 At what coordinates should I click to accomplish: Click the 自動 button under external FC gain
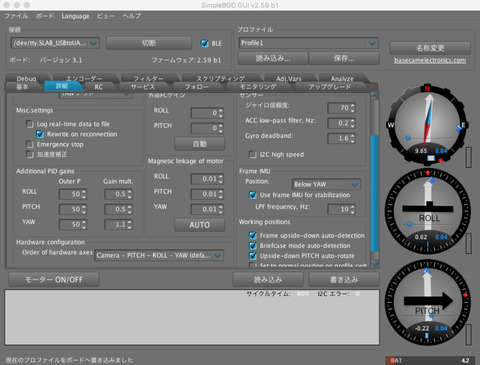200,144
